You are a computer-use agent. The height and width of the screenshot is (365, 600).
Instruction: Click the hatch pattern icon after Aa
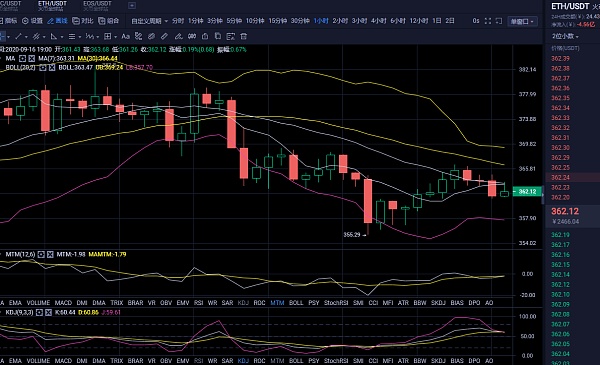(138, 36)
